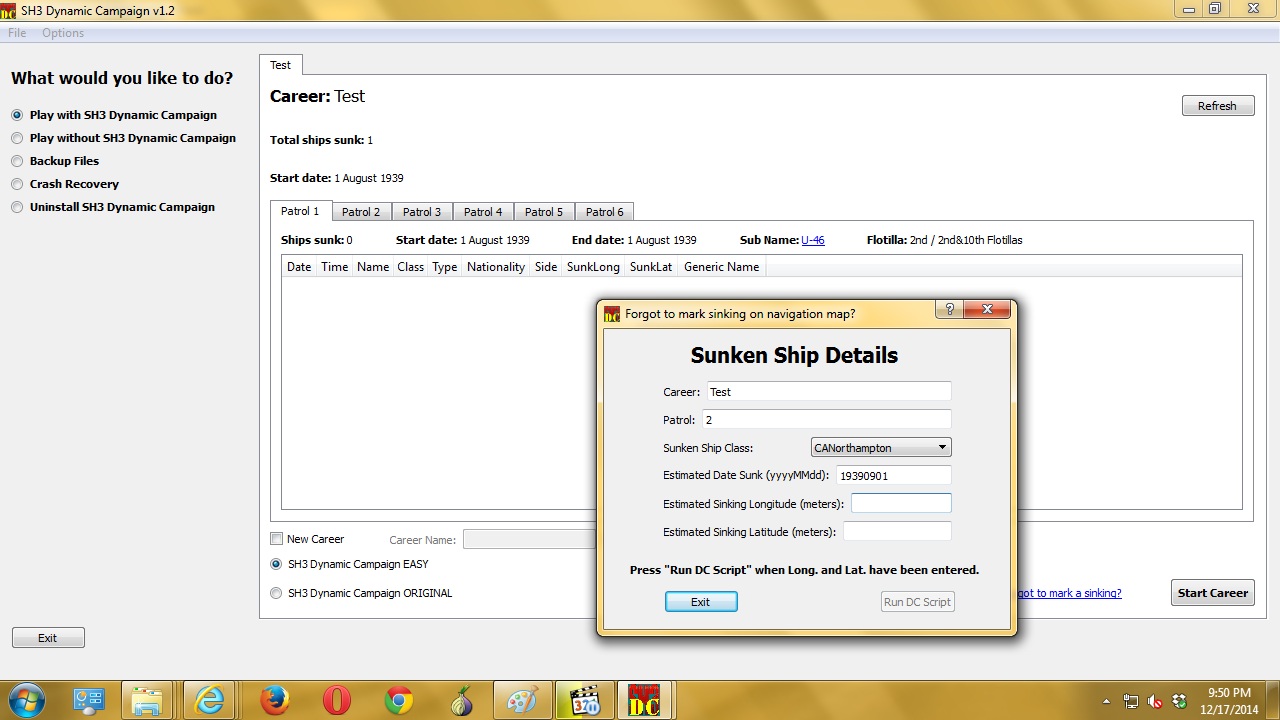Open the Sunken Ship Class dropdown

click(881, 447)
